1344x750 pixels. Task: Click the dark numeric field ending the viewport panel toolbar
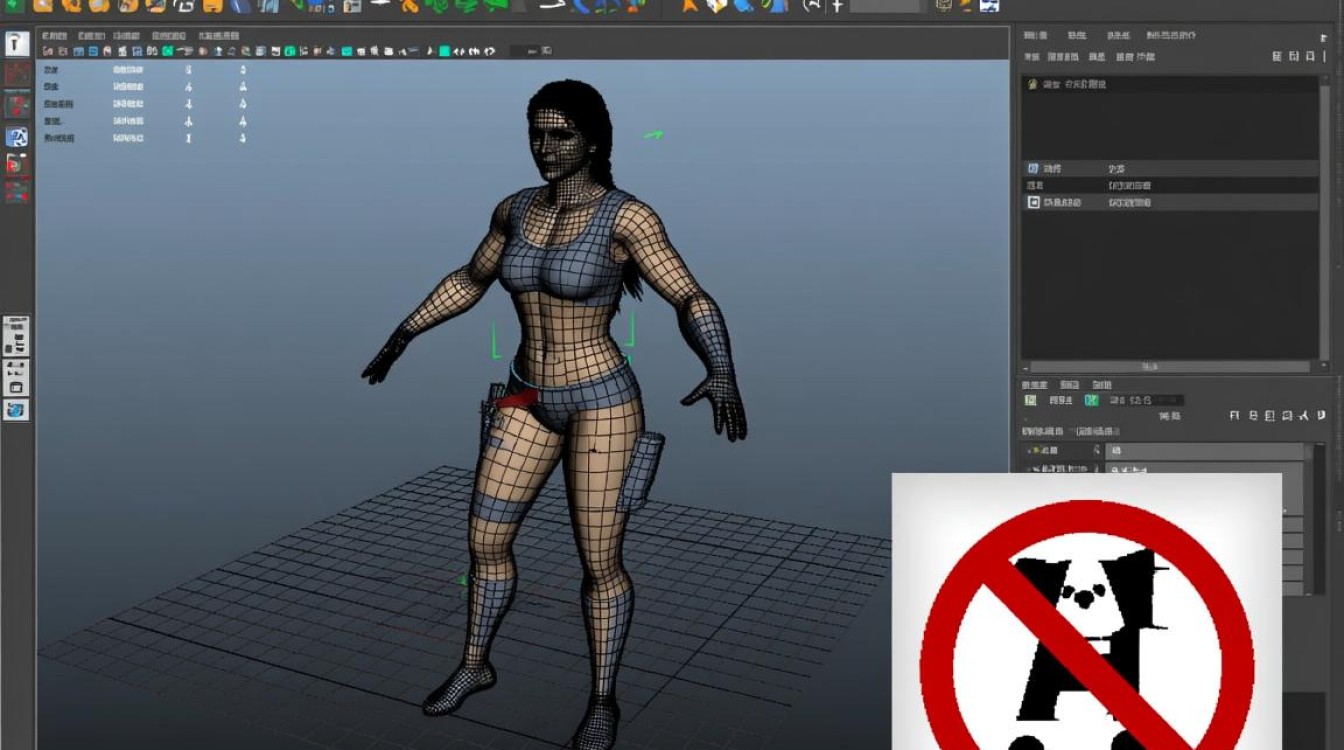(532, 50)
